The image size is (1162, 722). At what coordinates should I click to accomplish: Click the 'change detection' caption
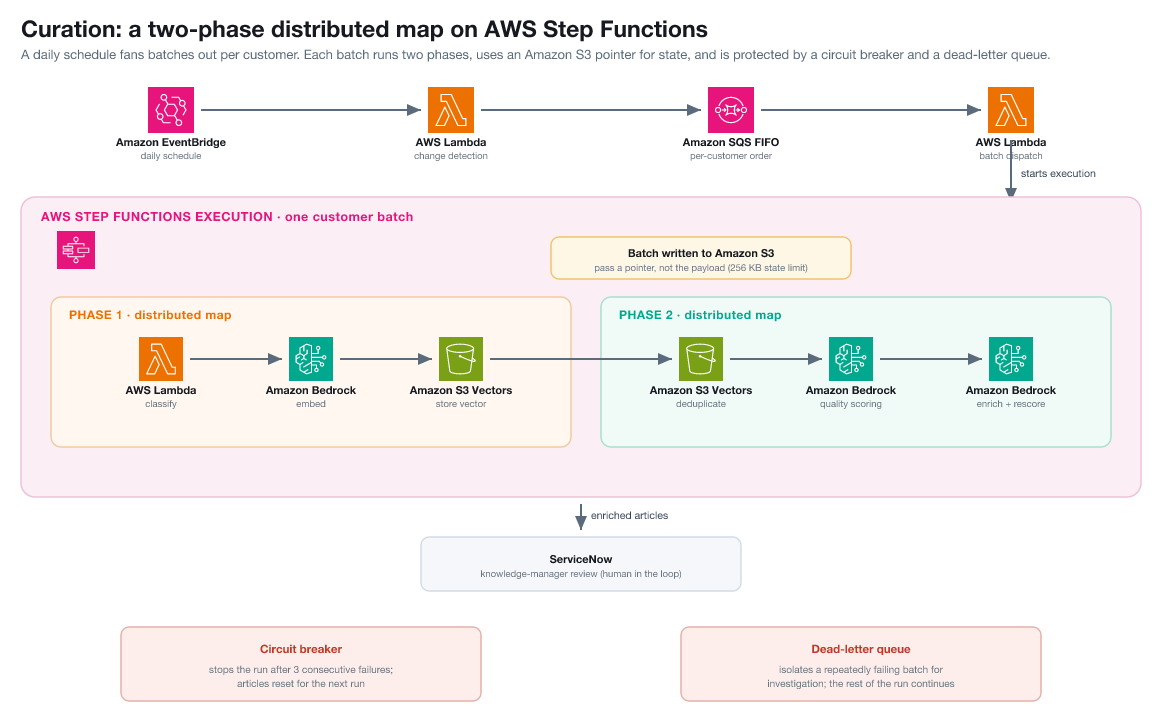pos(451,156)
